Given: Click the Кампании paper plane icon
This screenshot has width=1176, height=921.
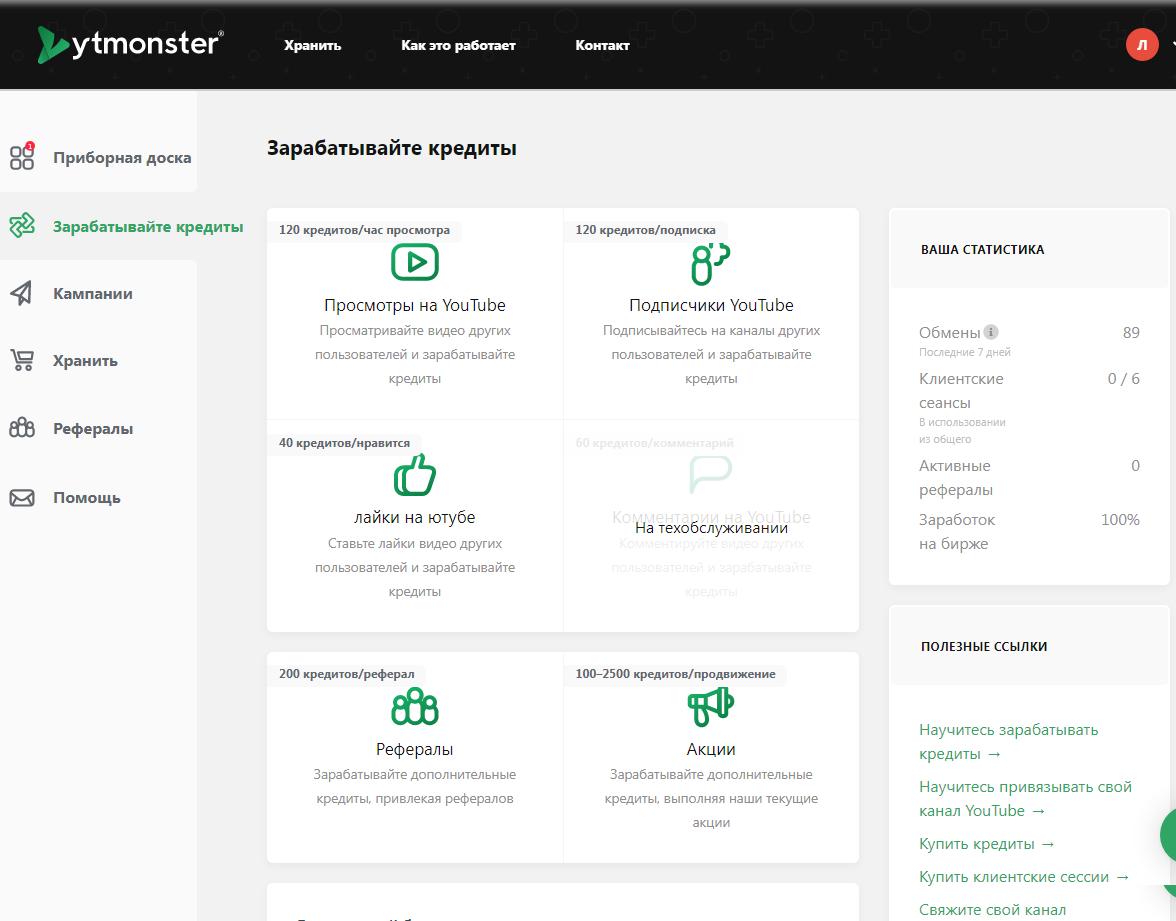Looking at the screenshot, I should 22,292.
